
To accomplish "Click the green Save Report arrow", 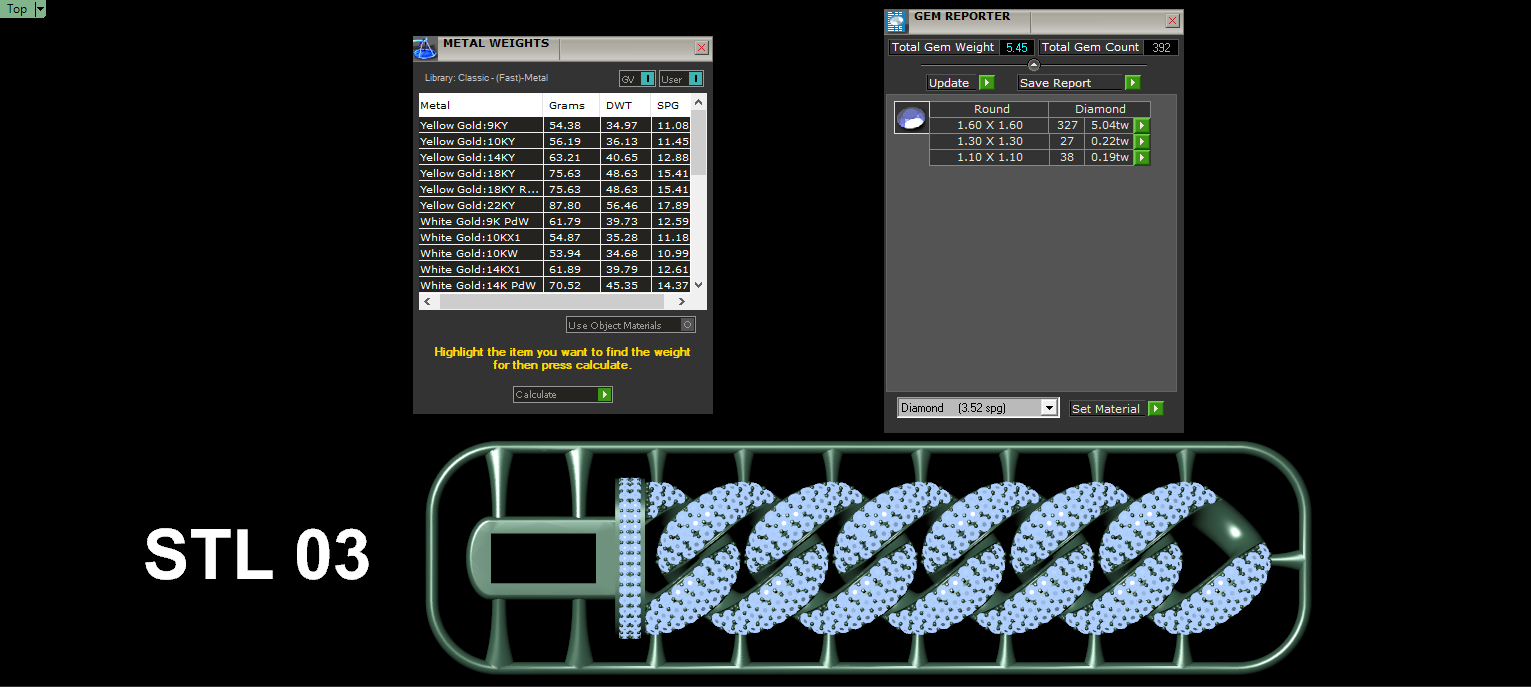I will (x=1133, y=83).
